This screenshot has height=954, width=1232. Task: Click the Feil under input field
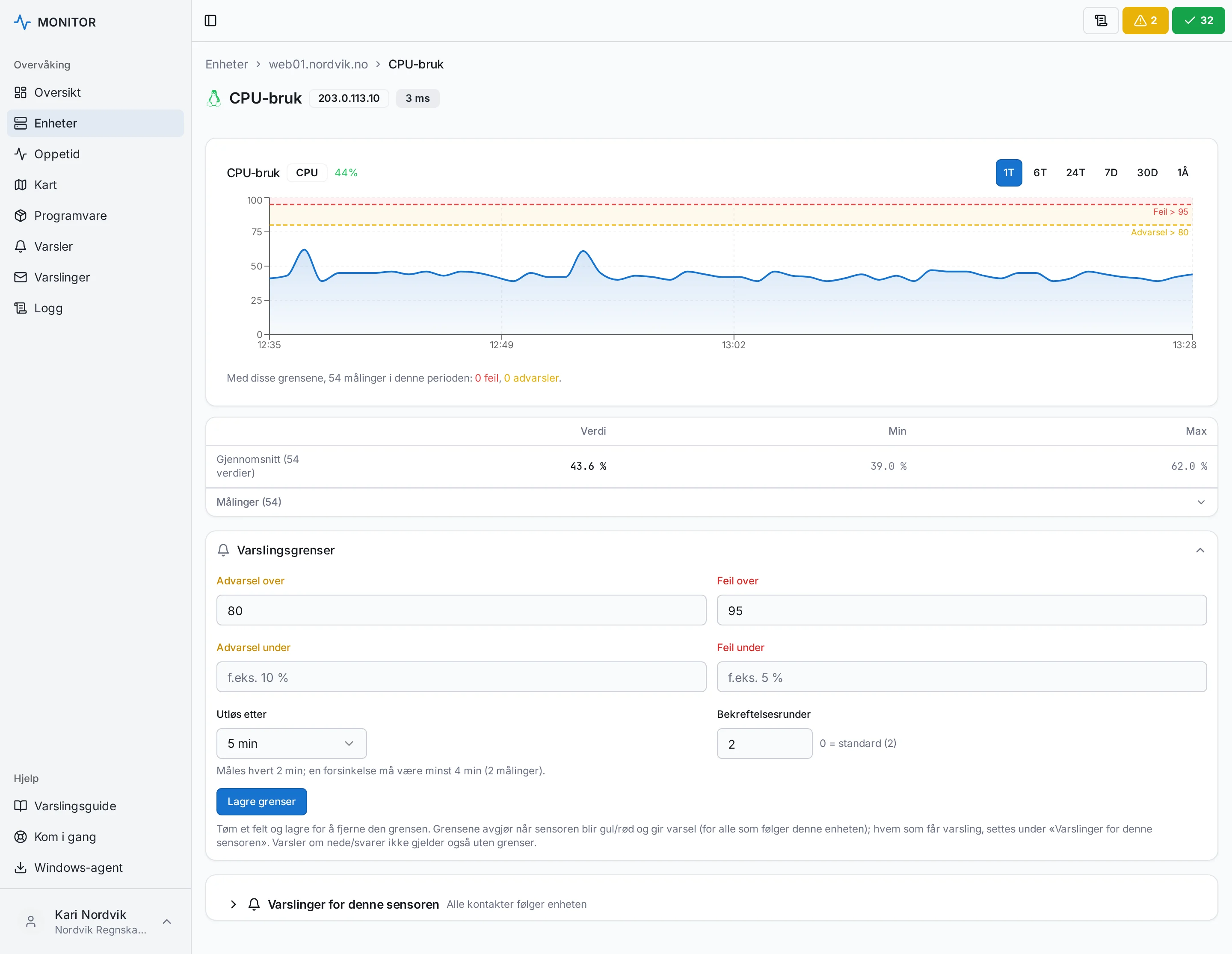tap(962, 677)
